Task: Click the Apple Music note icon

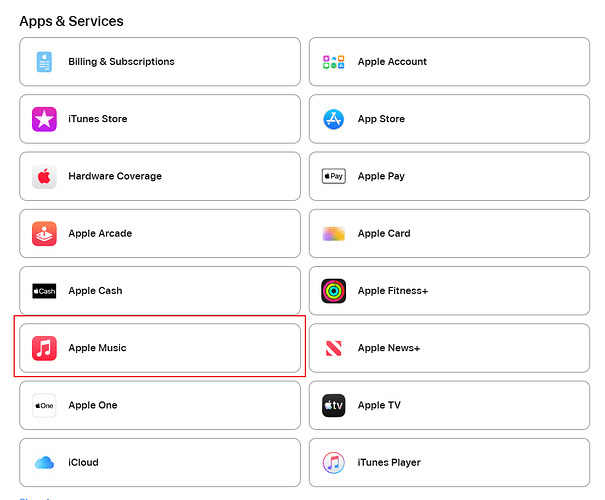Action: click(44, 348)
